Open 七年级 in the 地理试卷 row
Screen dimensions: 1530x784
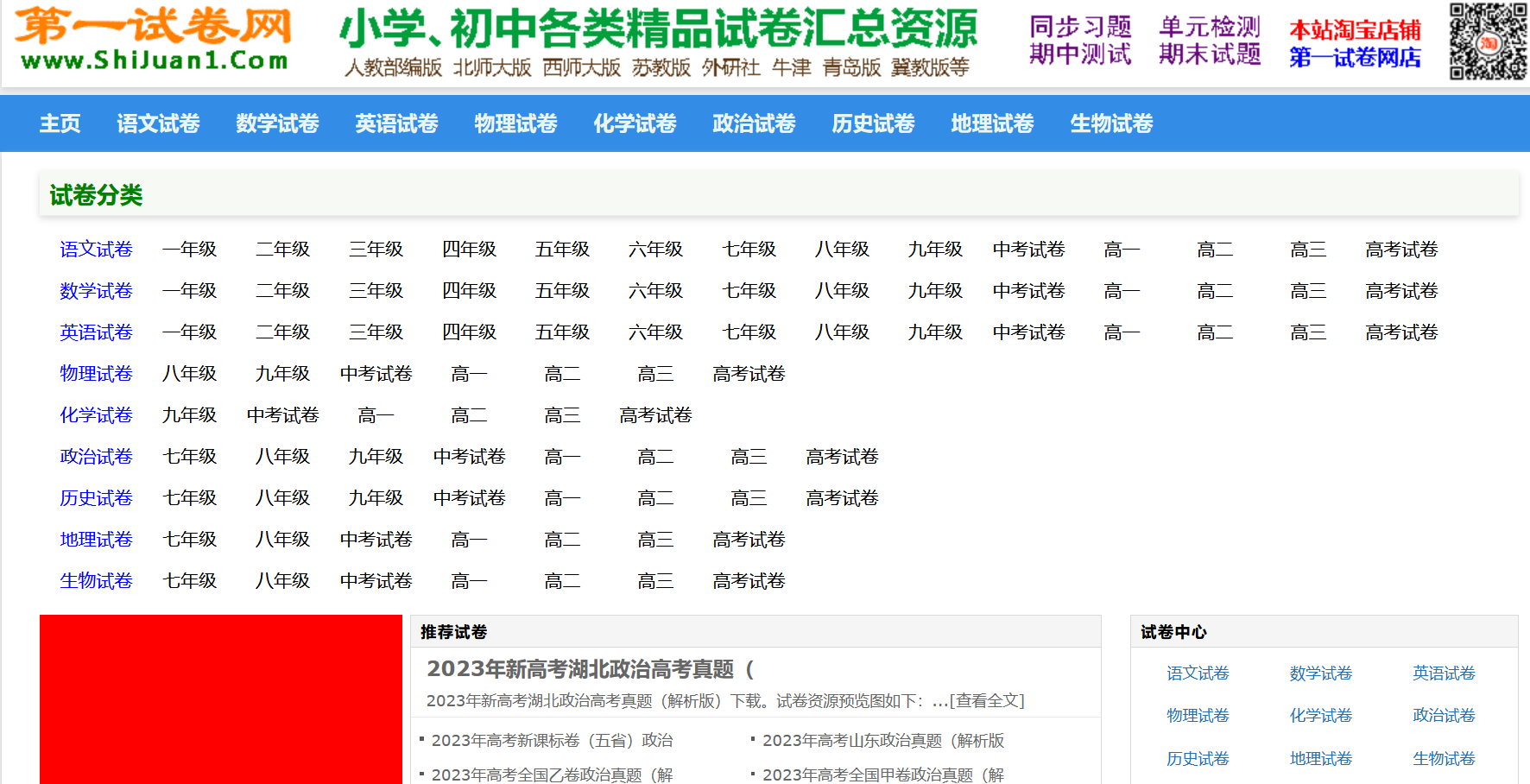(x=189, y=540)
